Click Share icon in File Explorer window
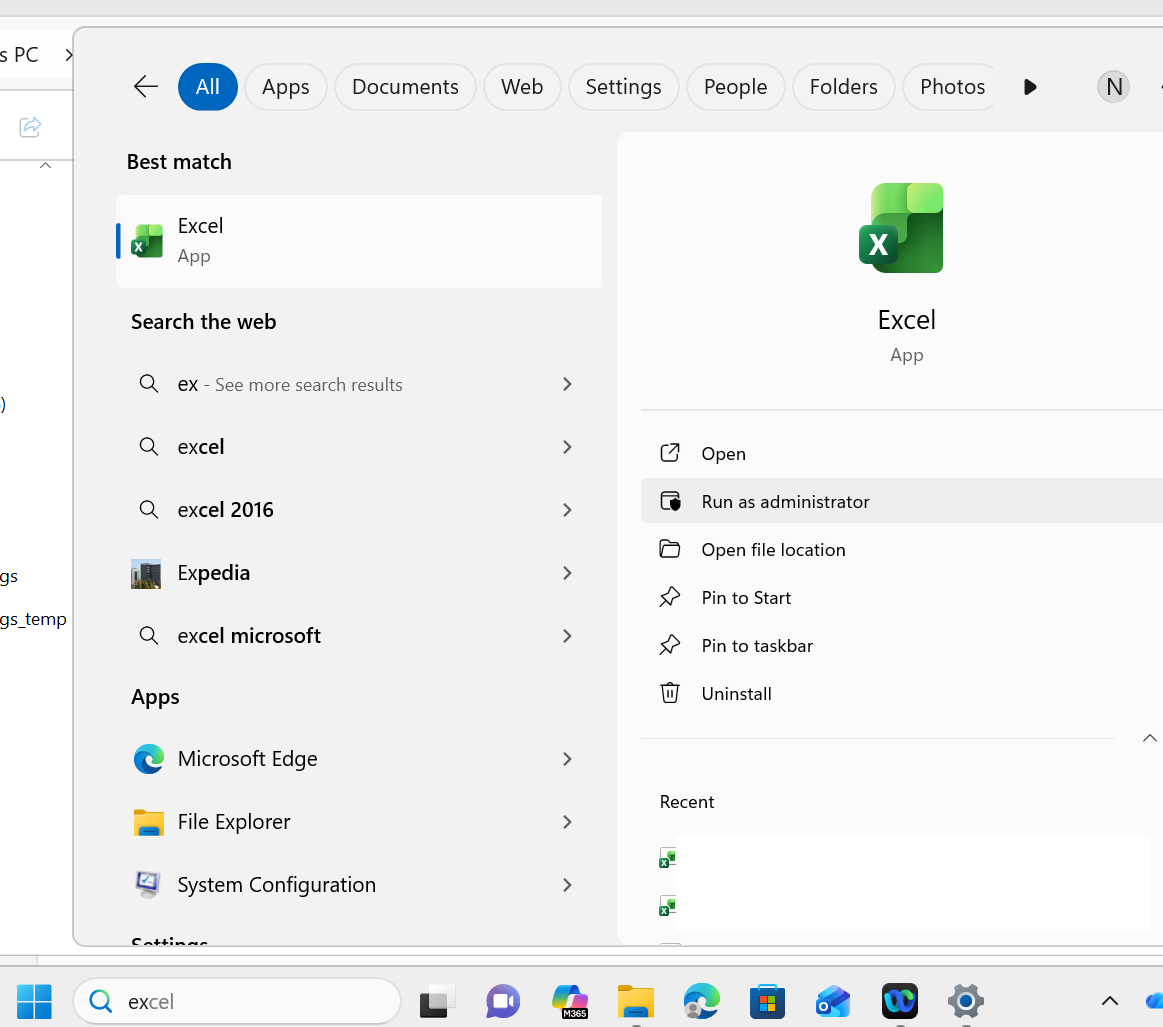Viewport: 1163px width, 1027px height. pos(30,127)
